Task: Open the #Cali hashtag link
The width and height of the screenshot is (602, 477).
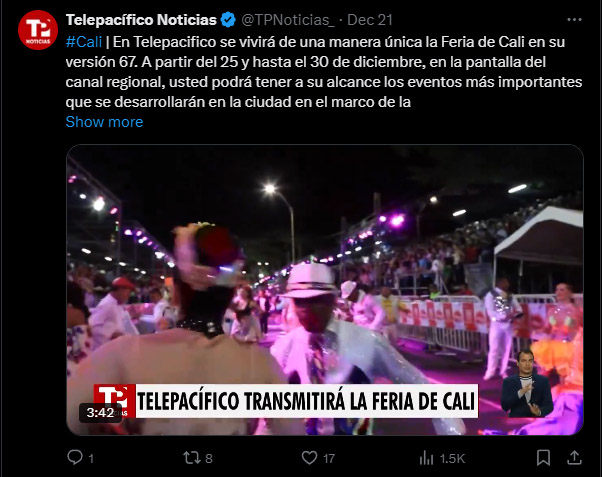Action: [84, 42]
